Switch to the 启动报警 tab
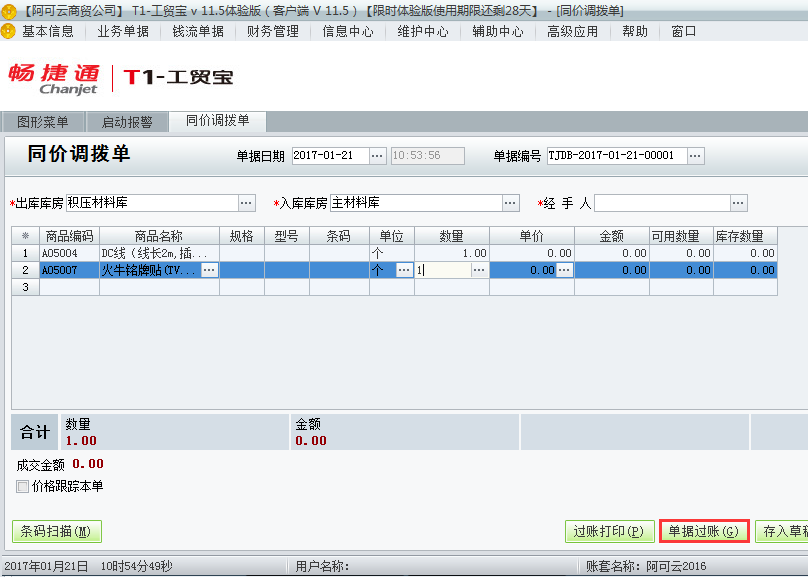 (127, 122)
